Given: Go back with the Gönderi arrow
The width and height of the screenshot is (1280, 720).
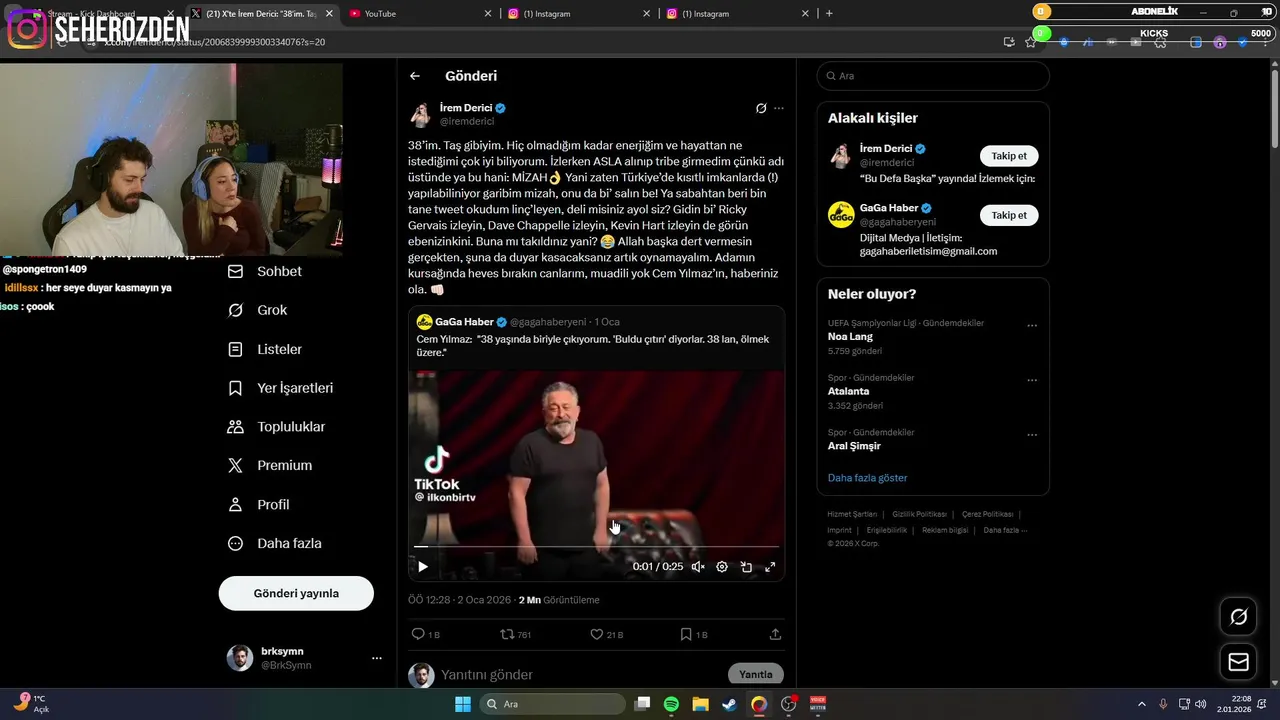Looking at the screenshot, I should pyautogui.click(x=415, y=76).
